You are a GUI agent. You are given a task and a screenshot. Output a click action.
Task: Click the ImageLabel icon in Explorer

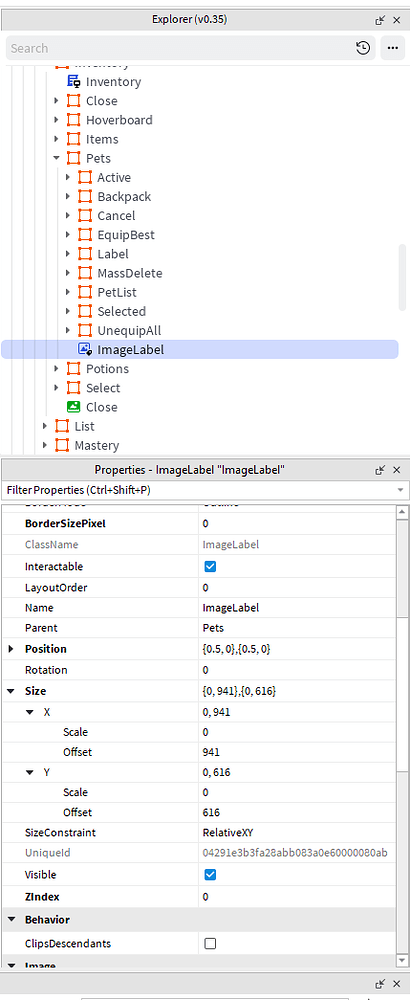pos(85,349)
